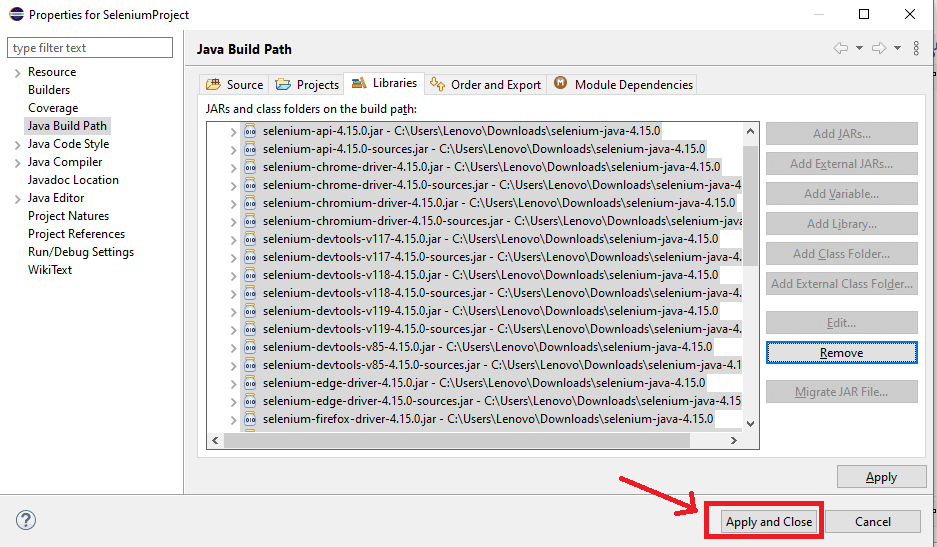Click jar icon of selenium-edge-driver-4.15.0-sources.jar

click(x=250, y=401)
